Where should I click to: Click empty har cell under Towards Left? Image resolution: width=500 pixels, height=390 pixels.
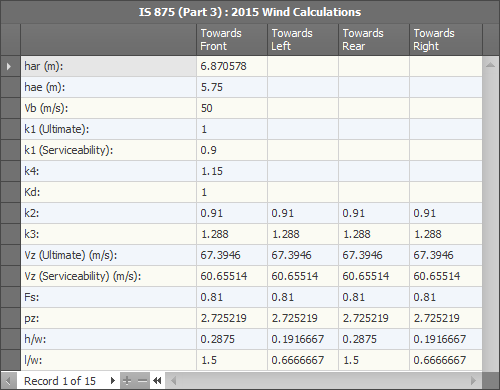[x=303, y=66]
